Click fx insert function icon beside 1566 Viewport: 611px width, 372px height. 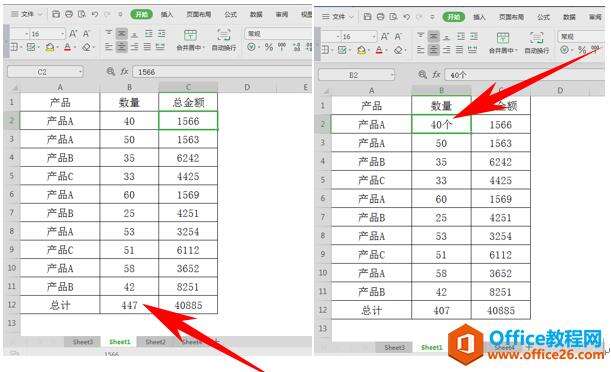click(124, 72)
